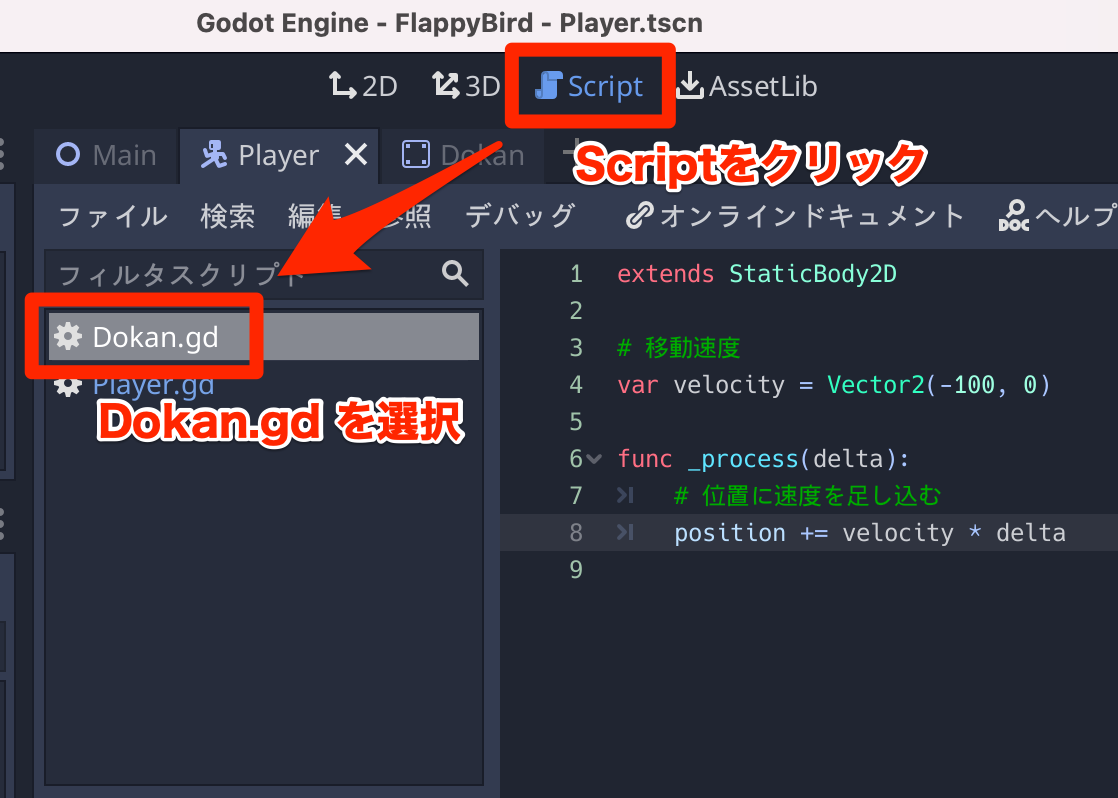The width and height of the screenshot is (1118, 798).
Task: Click 'delta' at end of line 8
Action: pyautogui.click(x=1030, y=533)
